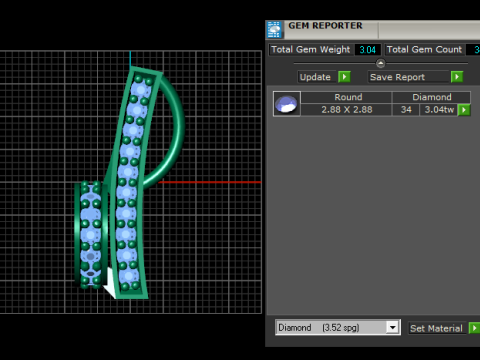This screenshot has height=360, width=480.
Task: Click the green arrow next to Set Material
Action: pyautogui.click(x=474, y=328)
